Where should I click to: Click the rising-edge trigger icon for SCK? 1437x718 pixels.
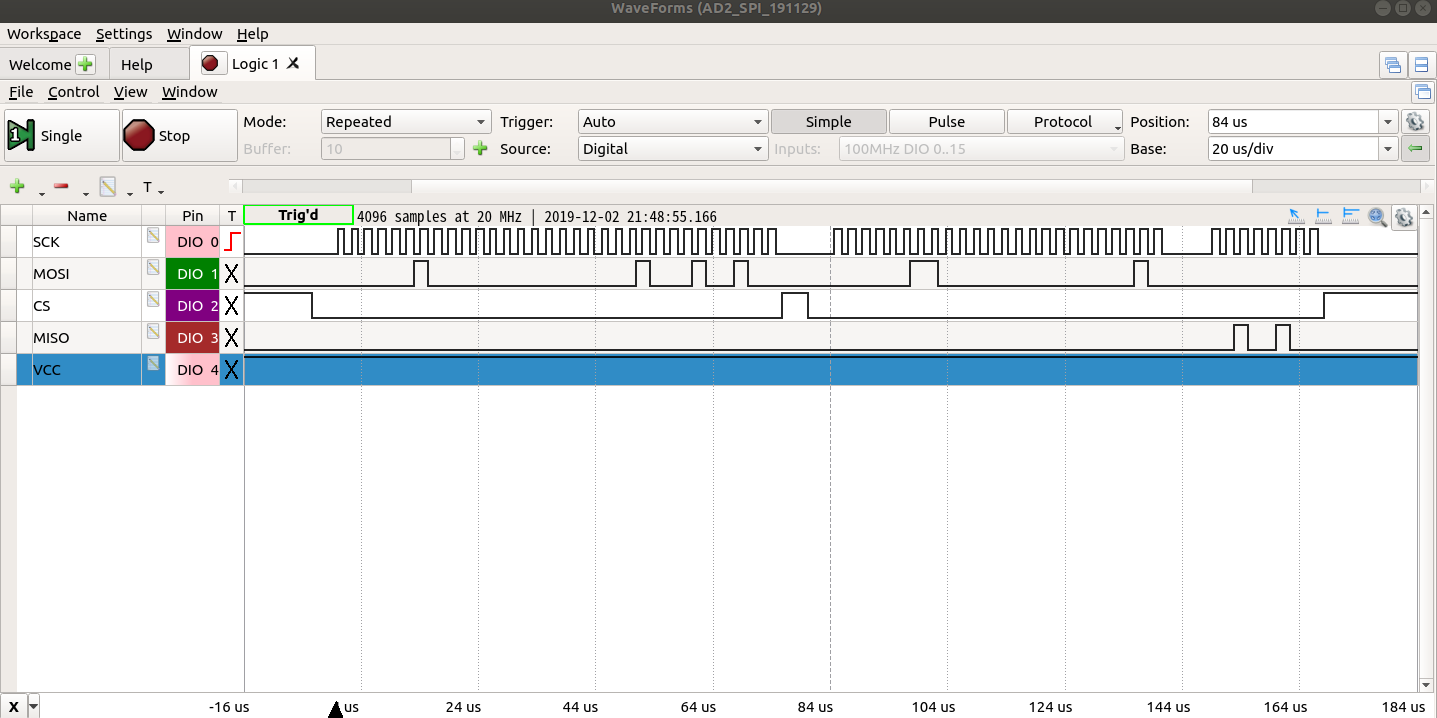click(232, 241)
